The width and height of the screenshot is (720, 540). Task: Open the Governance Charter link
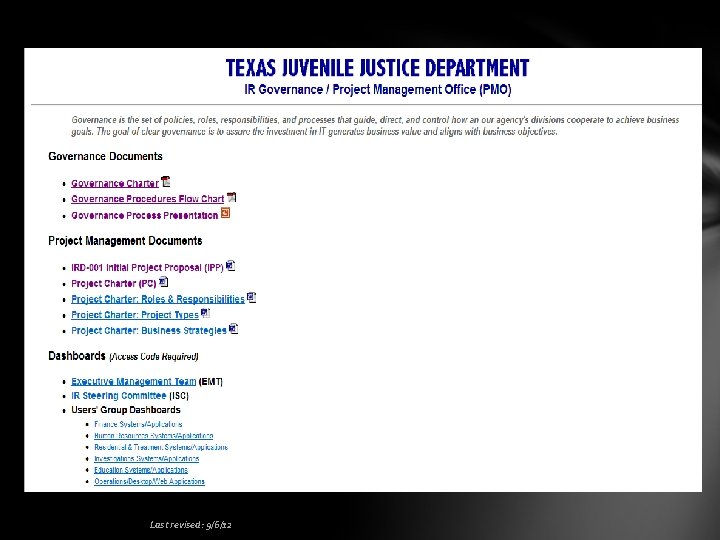(115, 184)
